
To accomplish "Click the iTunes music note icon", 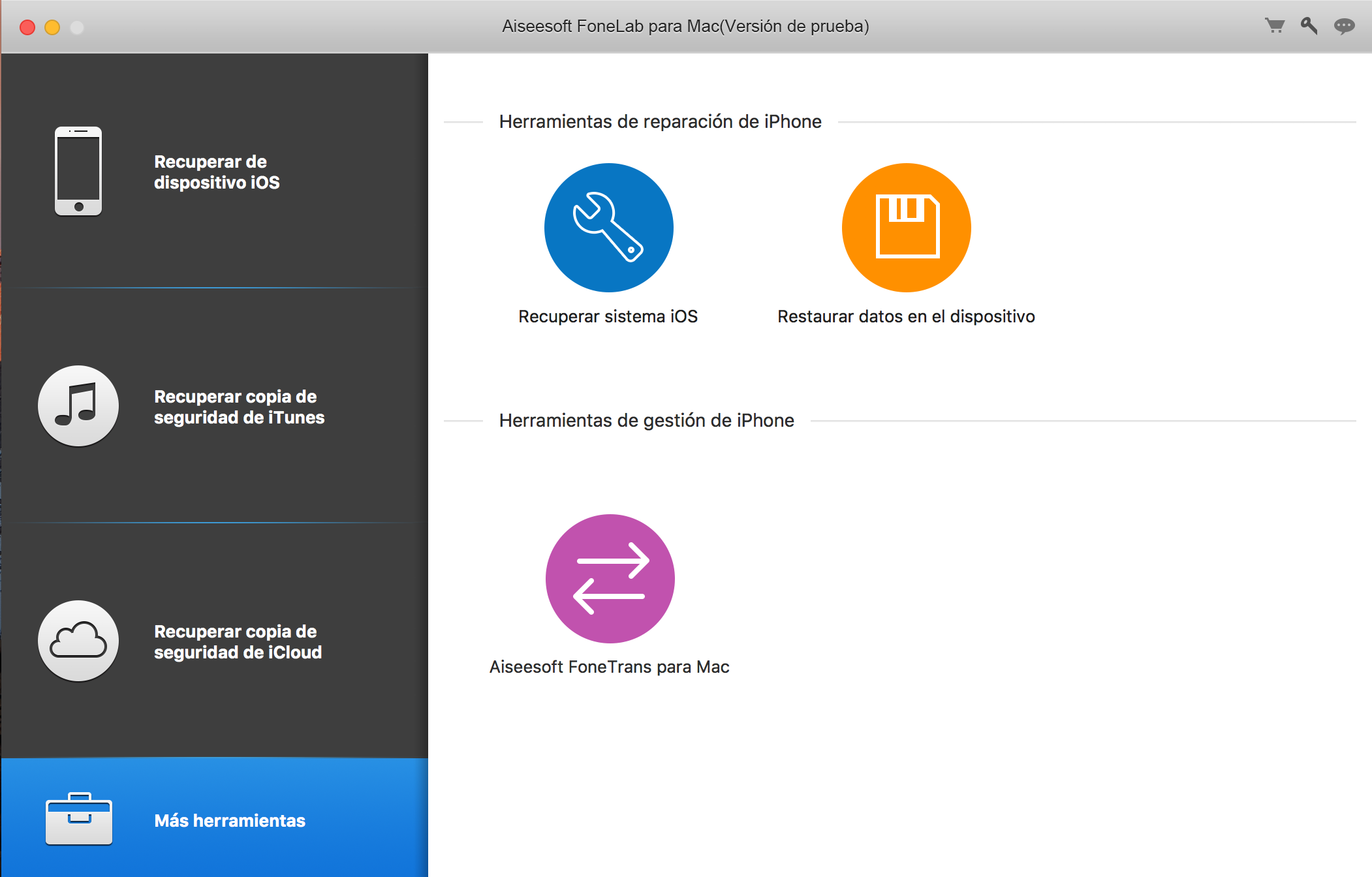I will point(78,406).
